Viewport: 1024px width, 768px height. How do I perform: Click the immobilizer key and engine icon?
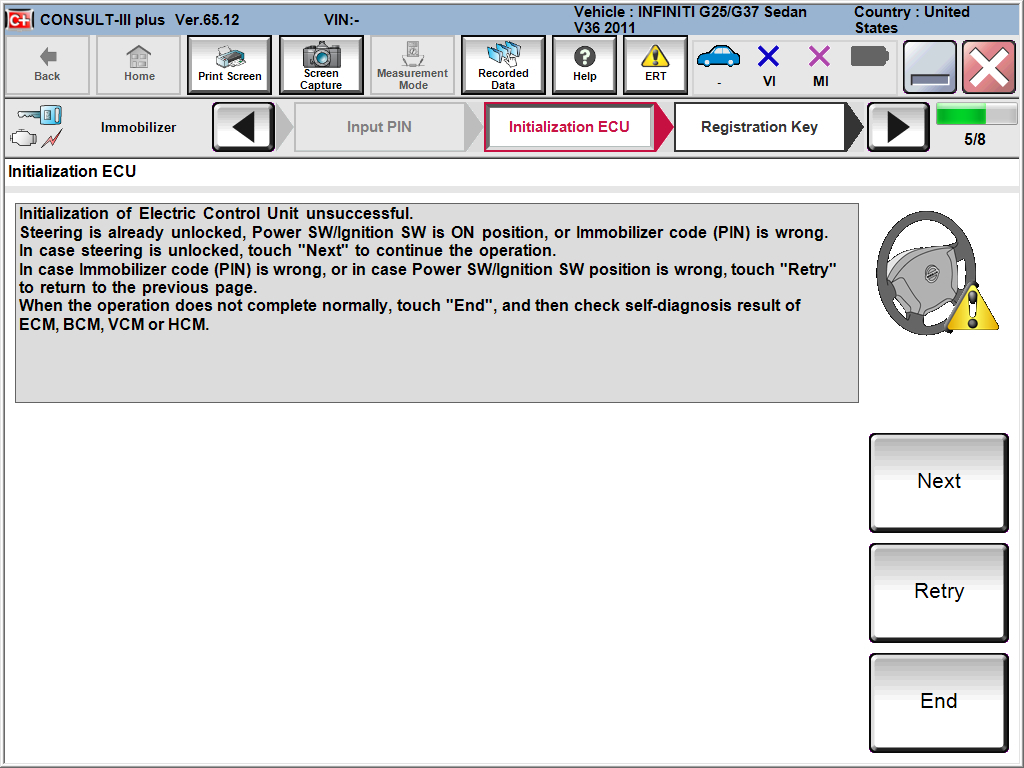point(37,127)
